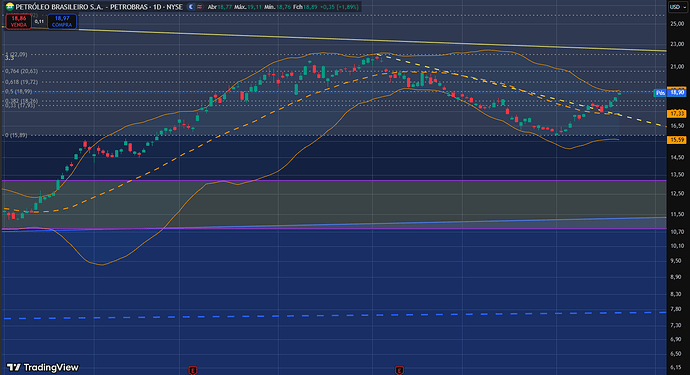Click the 14,50 label on the price axis
The image size is (690, 375).
[x=677, y=157]
